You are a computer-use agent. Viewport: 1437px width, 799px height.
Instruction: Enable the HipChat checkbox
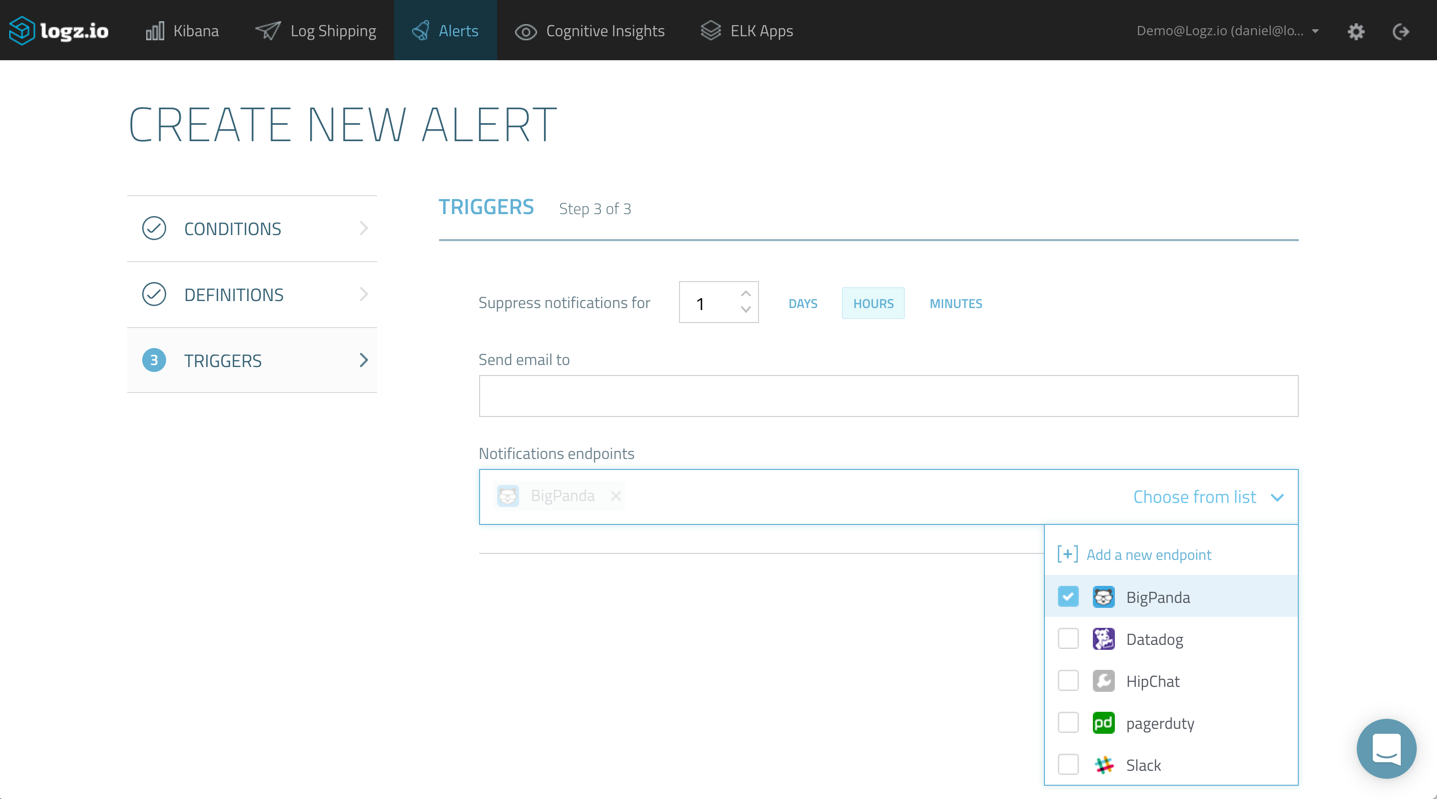[1068, 681]
